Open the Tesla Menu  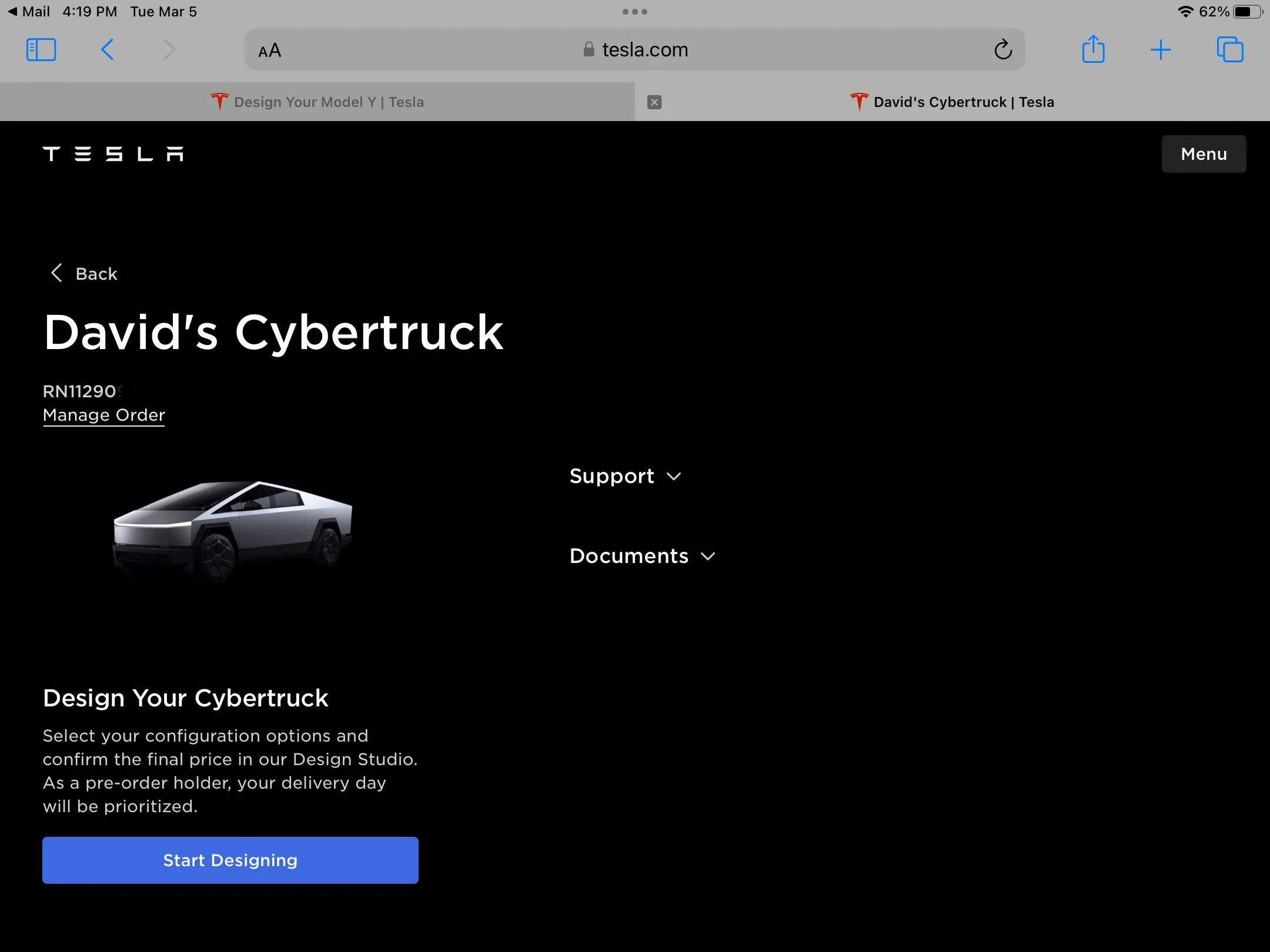coord(1204,154)
